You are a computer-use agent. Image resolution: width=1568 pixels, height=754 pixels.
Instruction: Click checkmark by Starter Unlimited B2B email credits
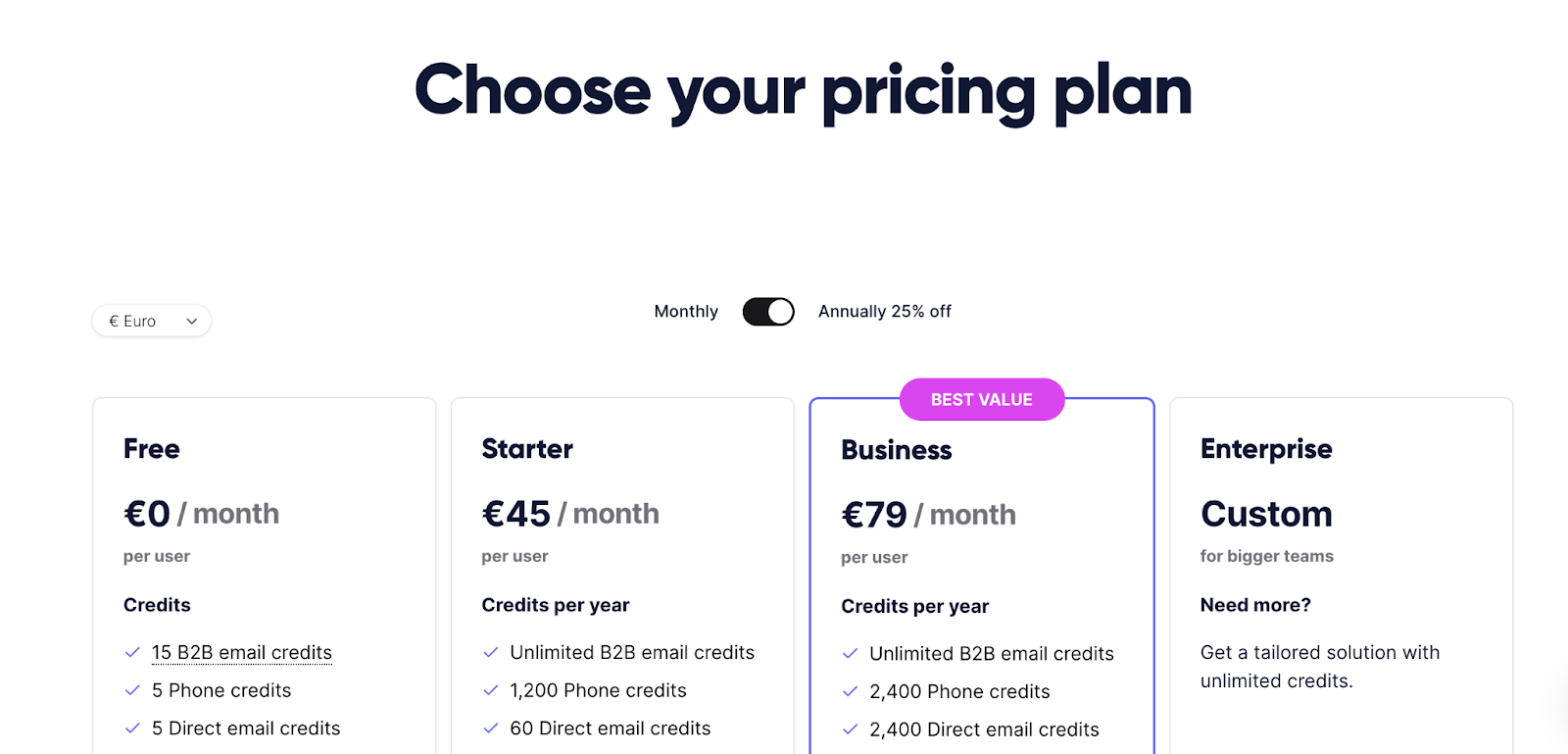(x=491, y=653)
